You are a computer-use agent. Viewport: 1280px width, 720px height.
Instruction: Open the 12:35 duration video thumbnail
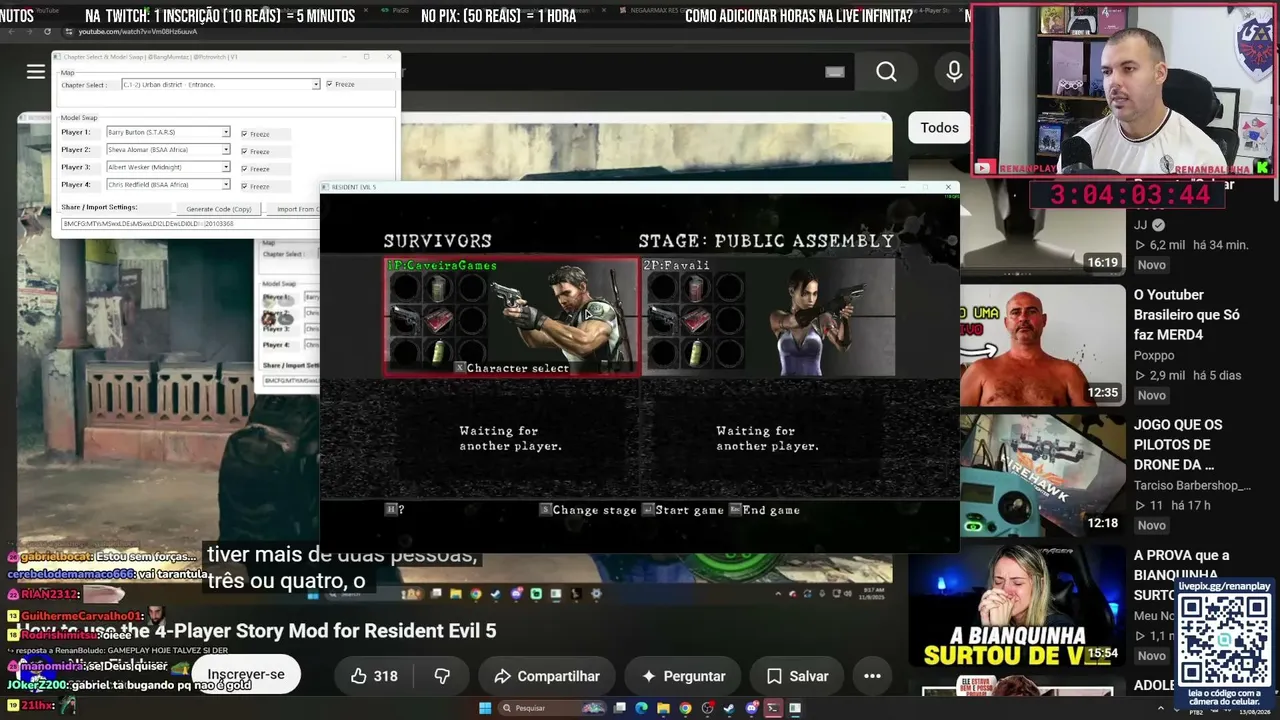pos(1043,344)
